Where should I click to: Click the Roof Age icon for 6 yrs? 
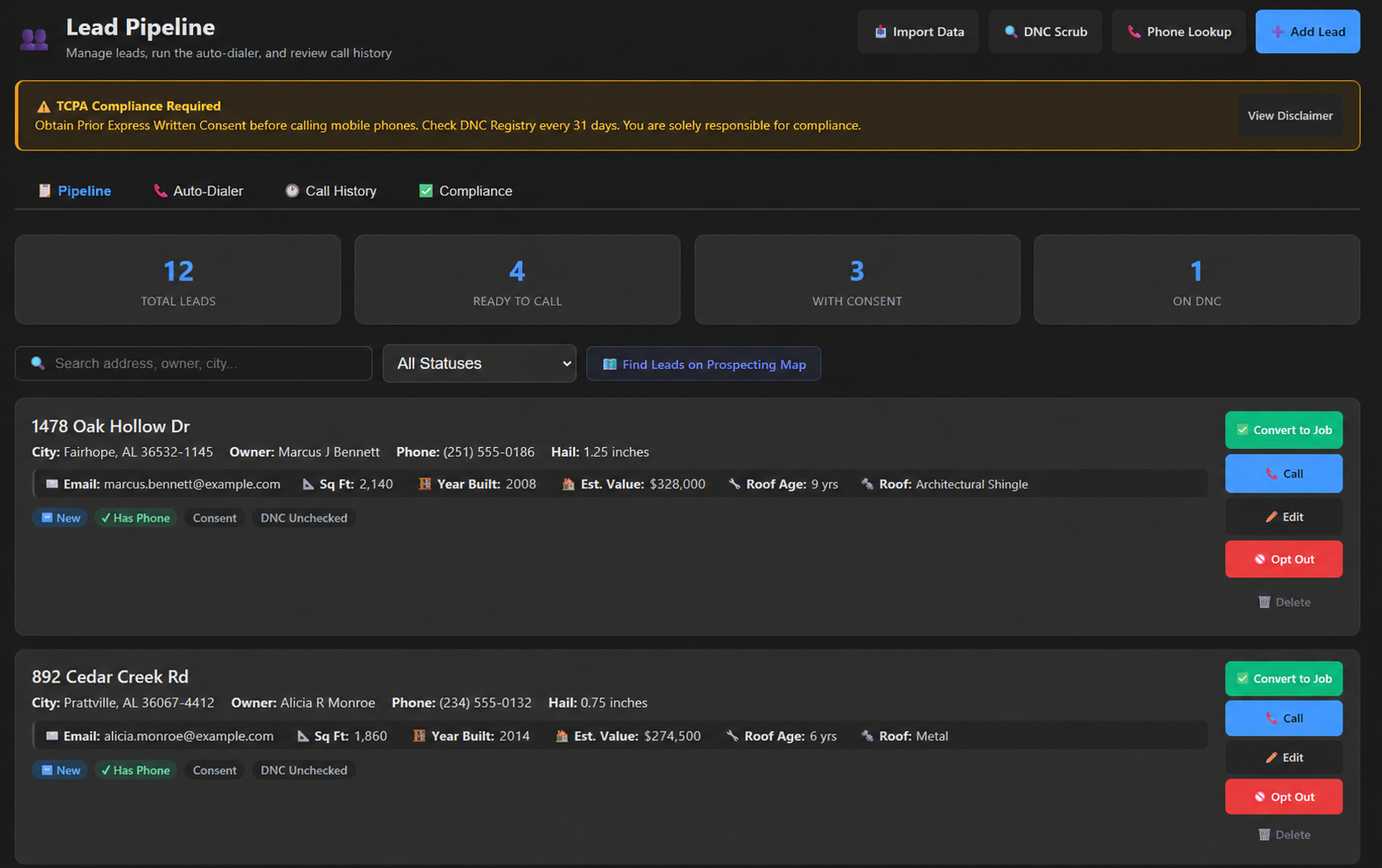[x=733, y=736]
